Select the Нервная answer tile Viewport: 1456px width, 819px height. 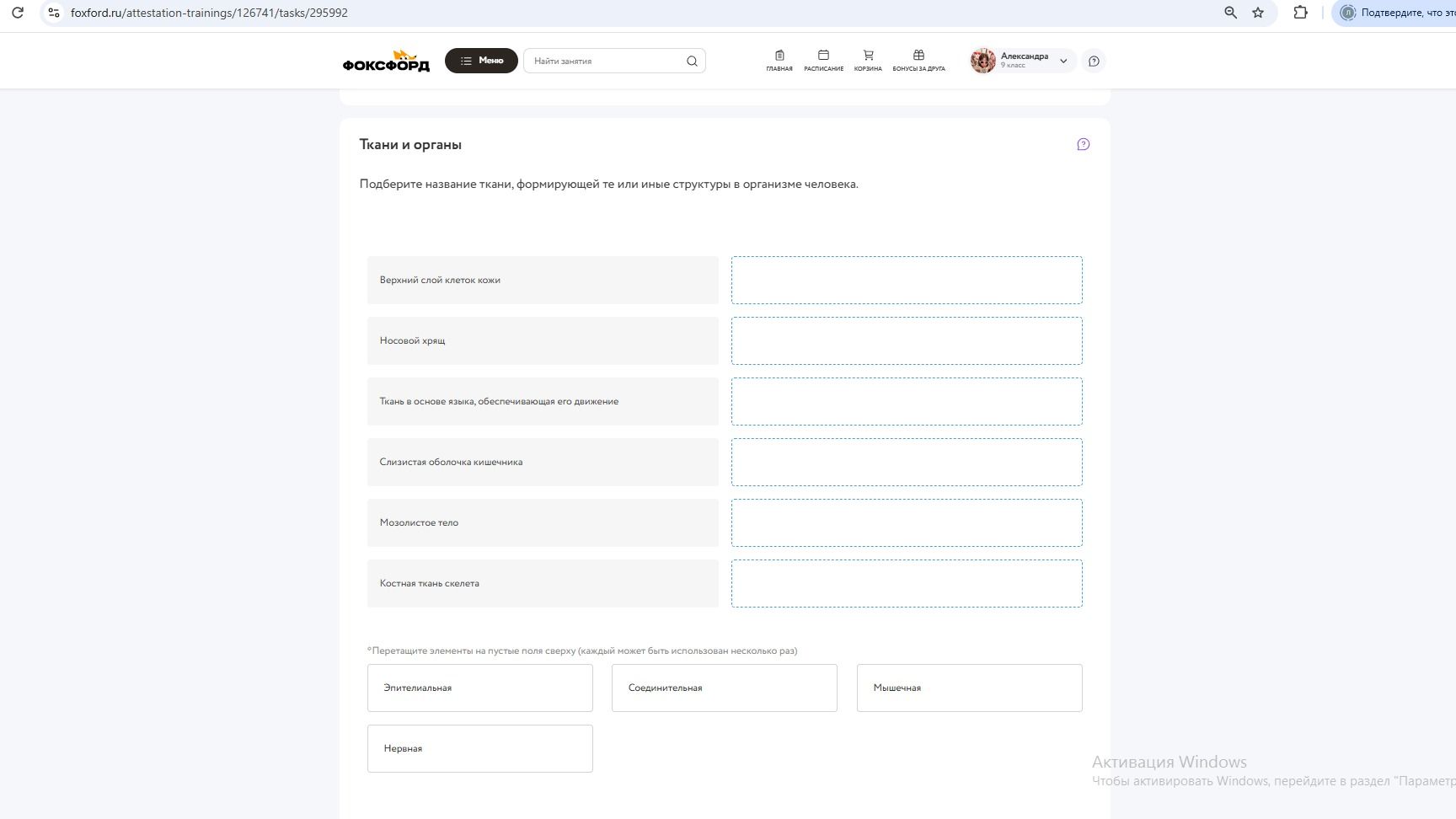[x=480, y=748]
